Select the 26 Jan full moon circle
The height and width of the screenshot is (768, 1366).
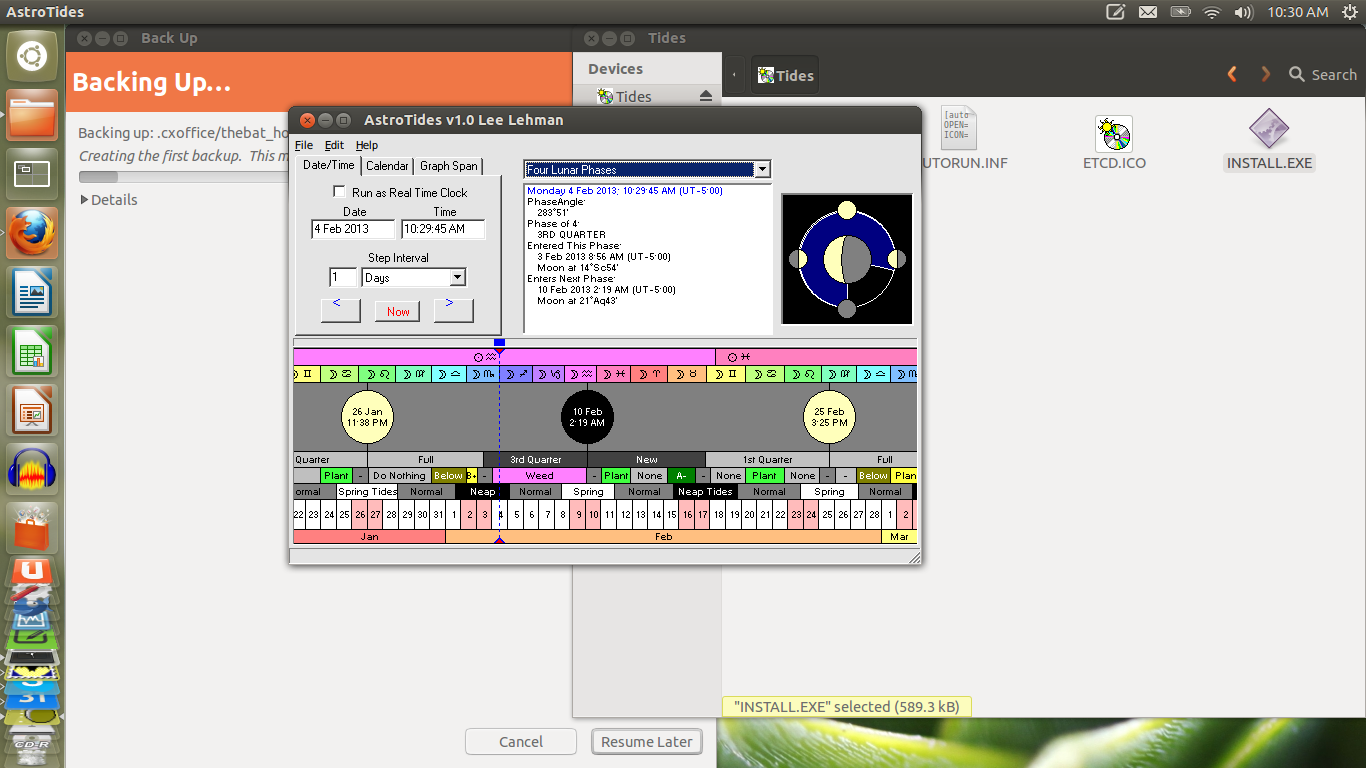(x=368, y=416)
